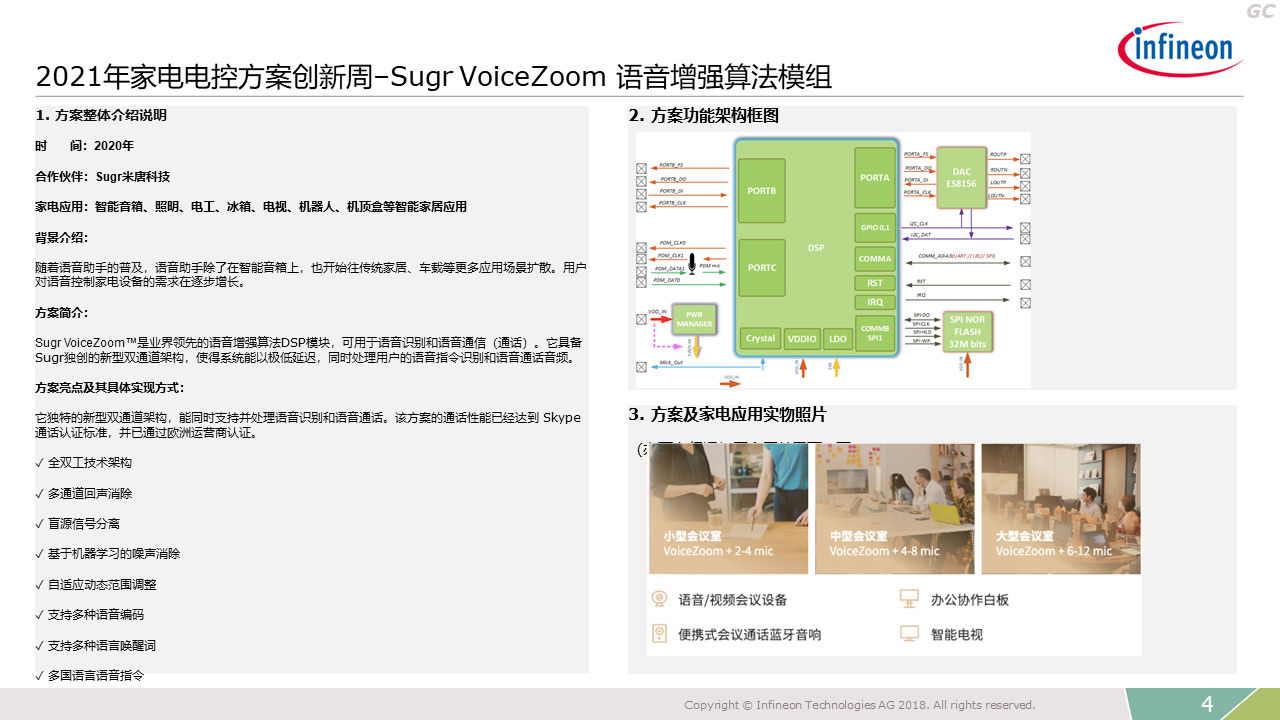
Task: Click the TV icon beside 智能电视
Action: (909, 633)
